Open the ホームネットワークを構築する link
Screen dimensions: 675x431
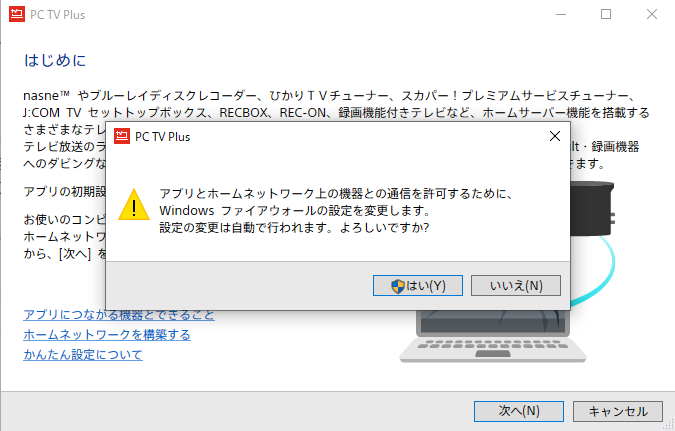pos(107,335)
